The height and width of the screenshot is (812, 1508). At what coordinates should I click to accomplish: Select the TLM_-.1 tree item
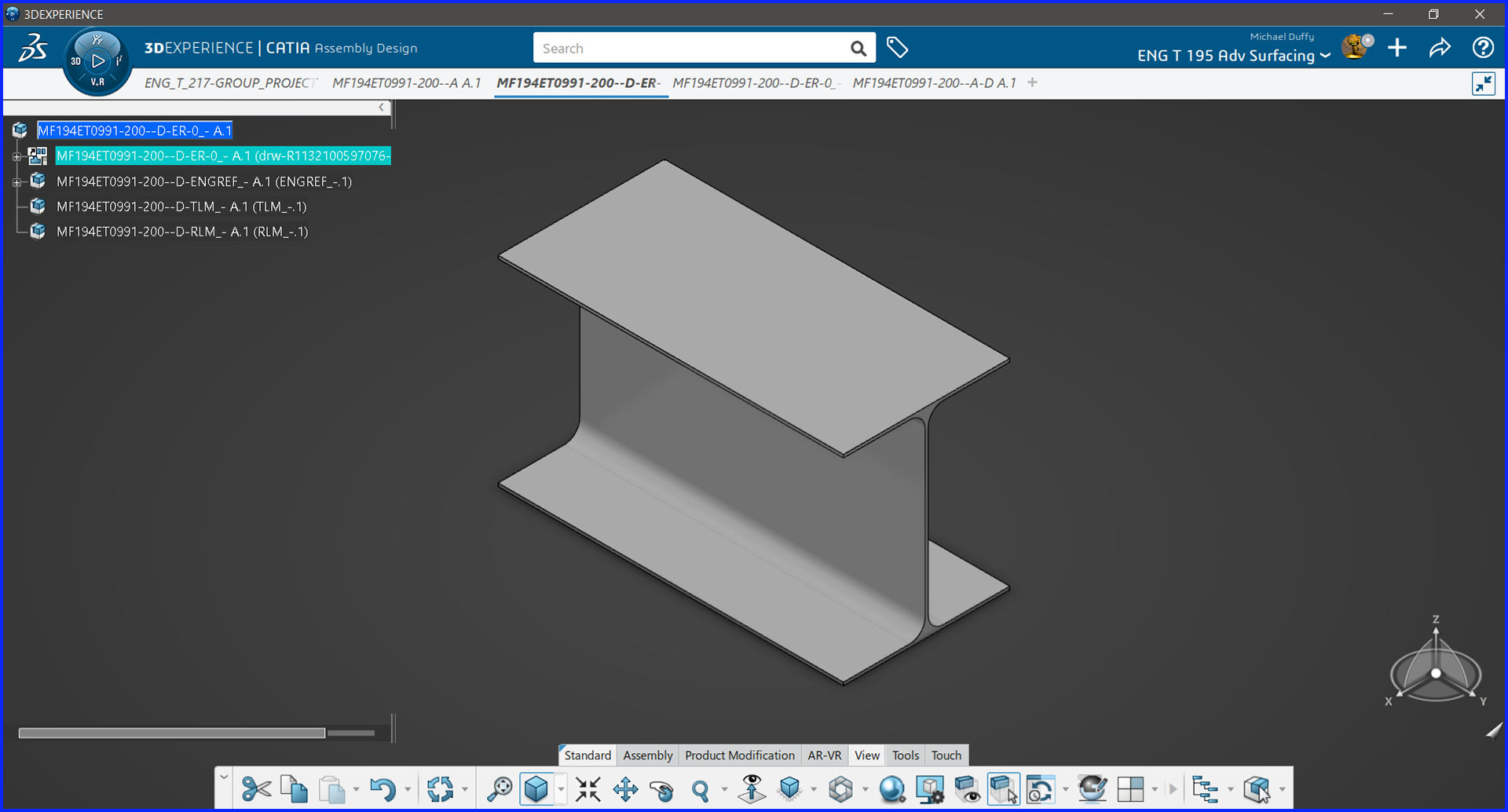[181, 207]
